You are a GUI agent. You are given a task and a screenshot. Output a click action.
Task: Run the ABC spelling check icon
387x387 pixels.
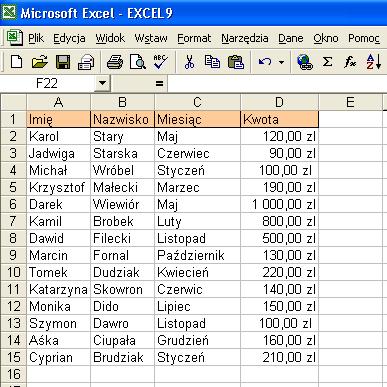click(x=160, y=62)
